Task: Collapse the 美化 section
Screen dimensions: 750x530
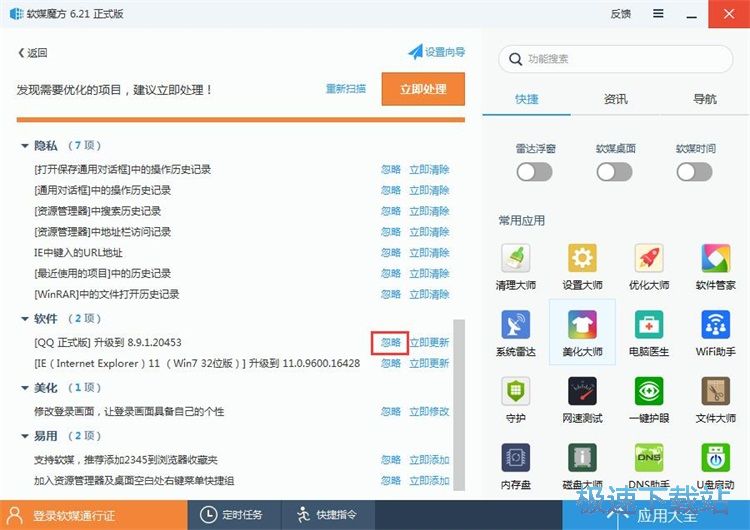Action: point(25,387)
